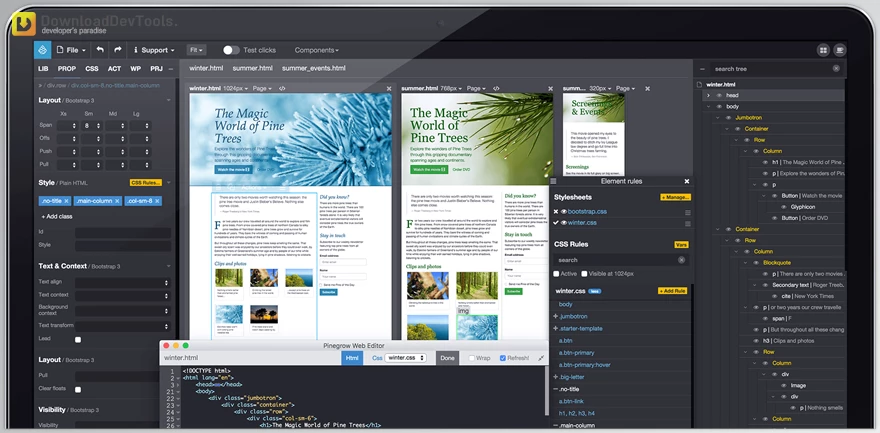Open the grid layout view icon at top right
The width and height of the screenshot is (880, 433).
click(x=823, y=50)
